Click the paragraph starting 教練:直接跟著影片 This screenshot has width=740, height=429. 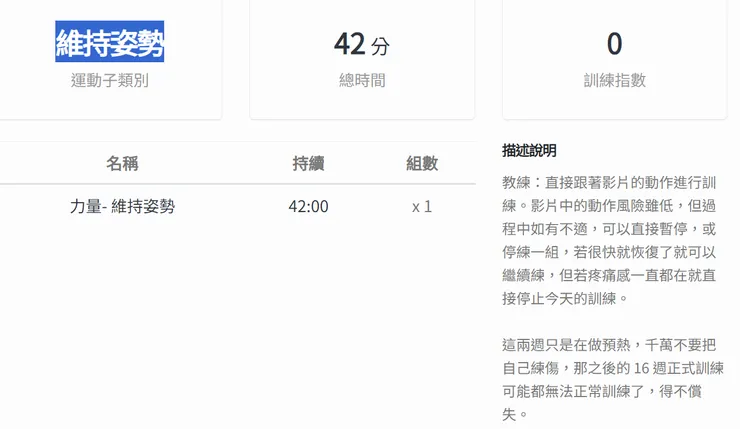click(x=609, y=240)
